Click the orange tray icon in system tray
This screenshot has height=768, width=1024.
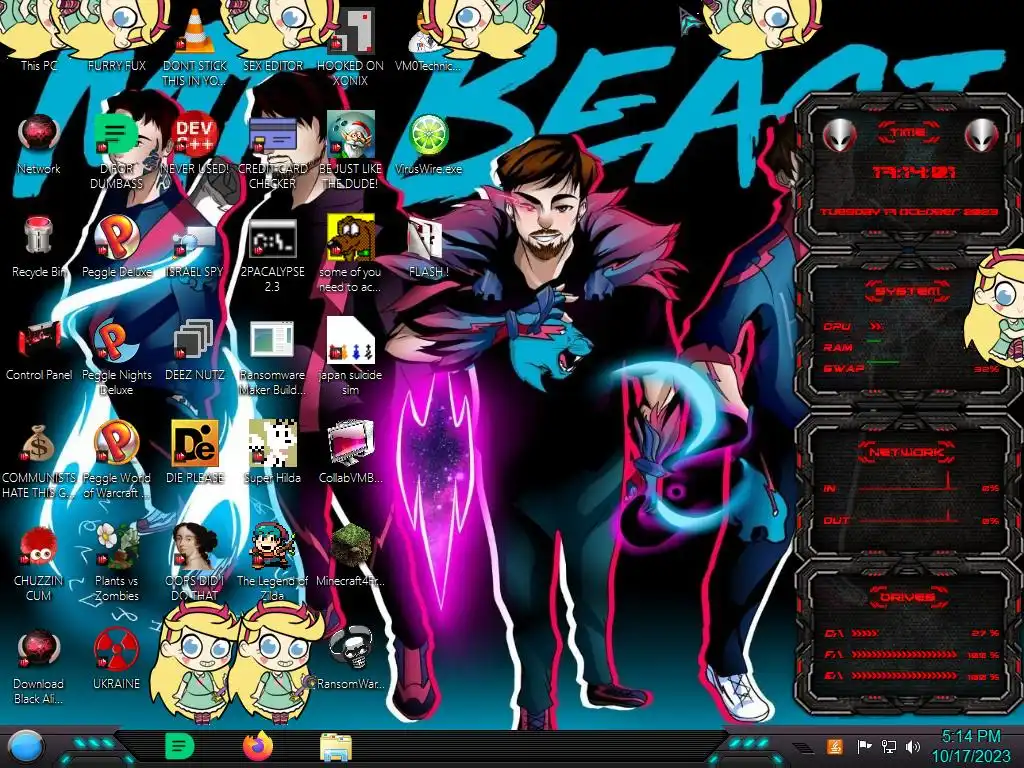(835, 746)
